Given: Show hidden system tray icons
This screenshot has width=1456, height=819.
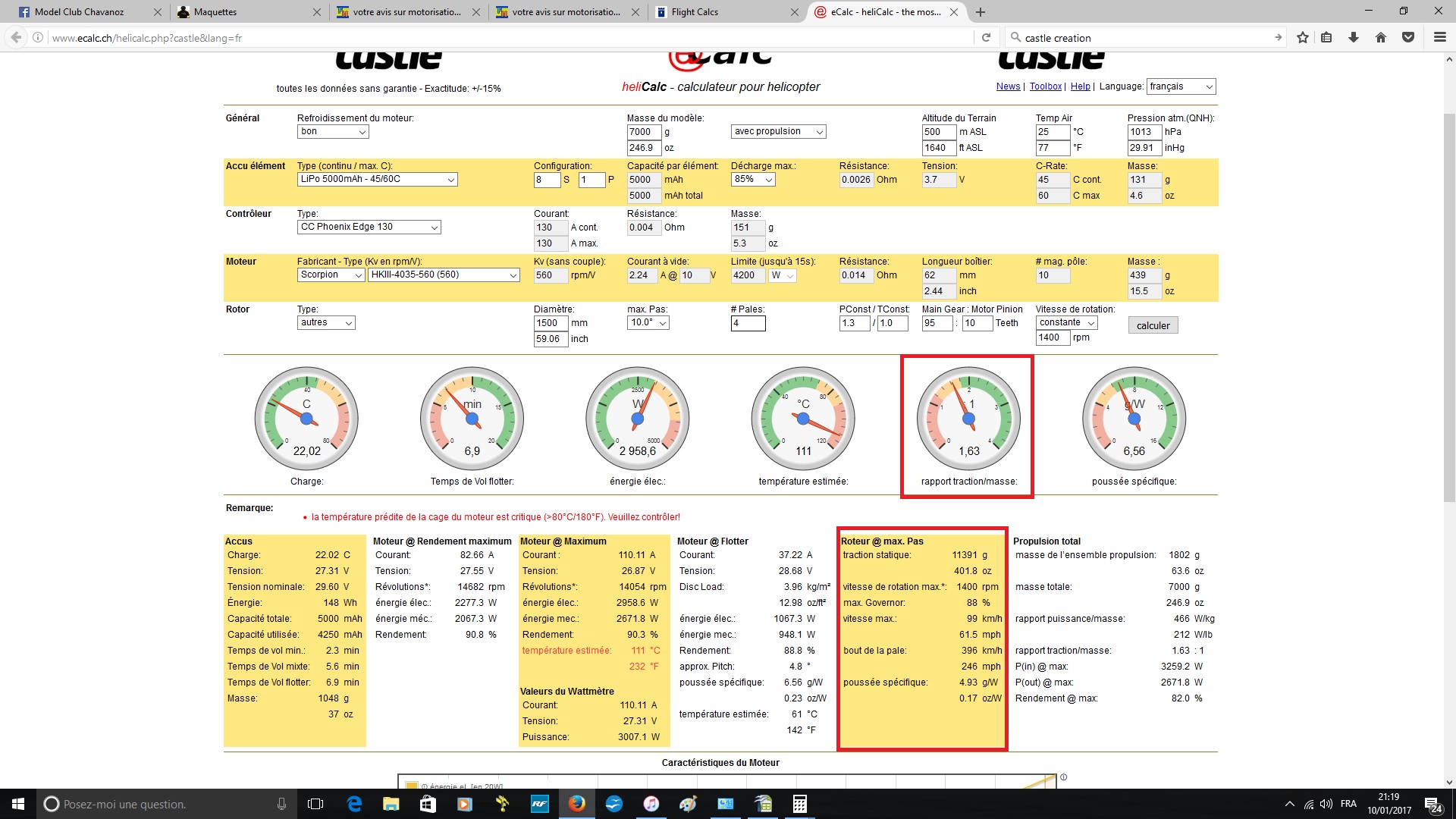Looking at the screenshot, I should (1289, 804).
